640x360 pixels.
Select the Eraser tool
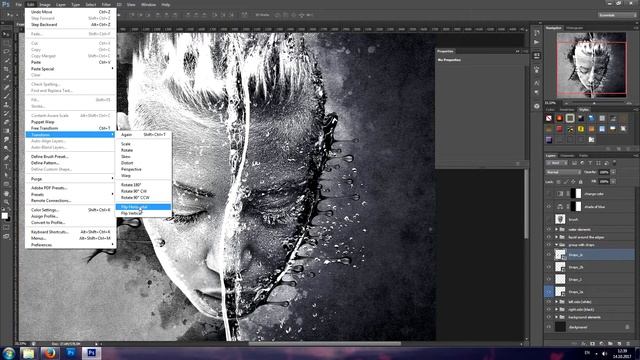tap(6, 122)
